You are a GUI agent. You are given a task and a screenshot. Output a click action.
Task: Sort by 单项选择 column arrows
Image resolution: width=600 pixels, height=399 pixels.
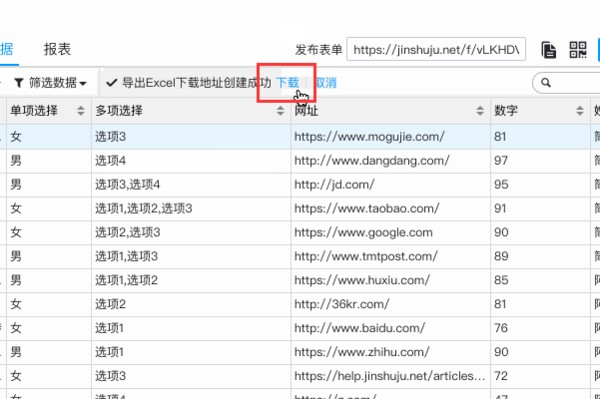click(80, 111)
